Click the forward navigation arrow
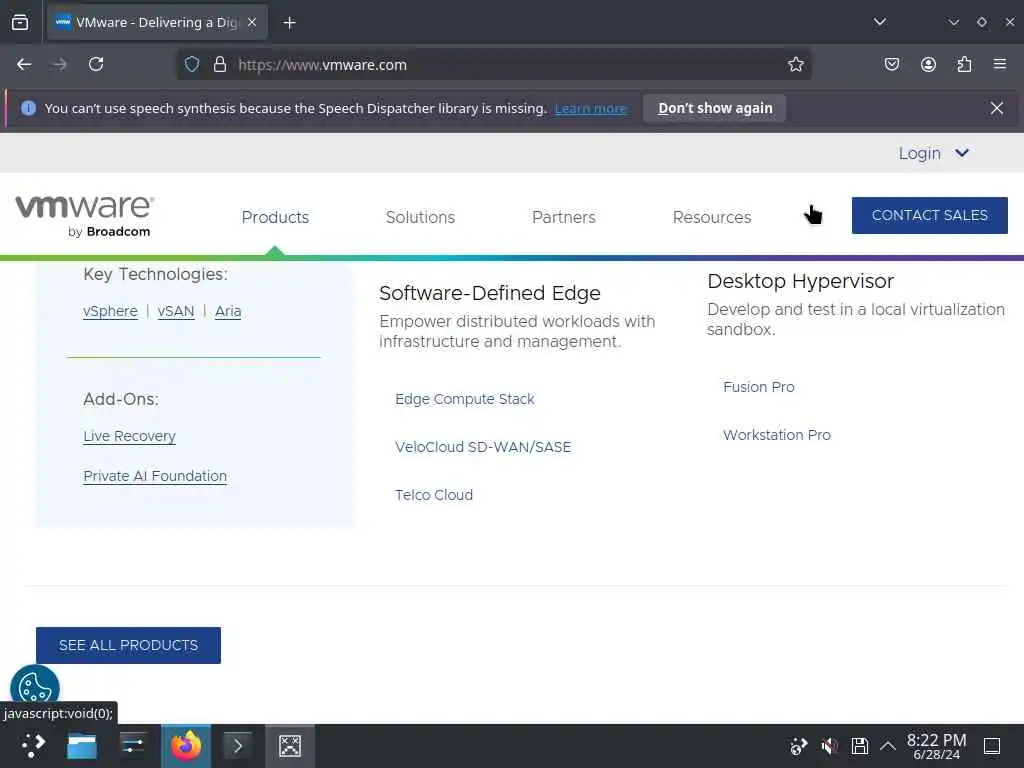Viewport: 1024px width, 768px height. [60, 65]
